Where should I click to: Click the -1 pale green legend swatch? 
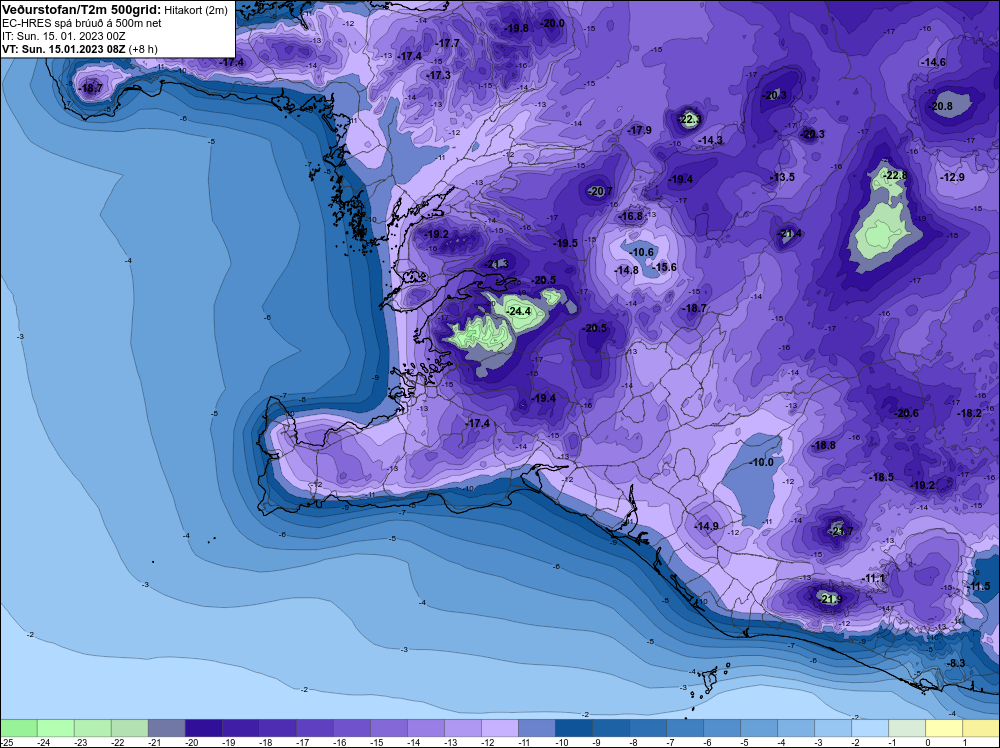pos(907,728)
